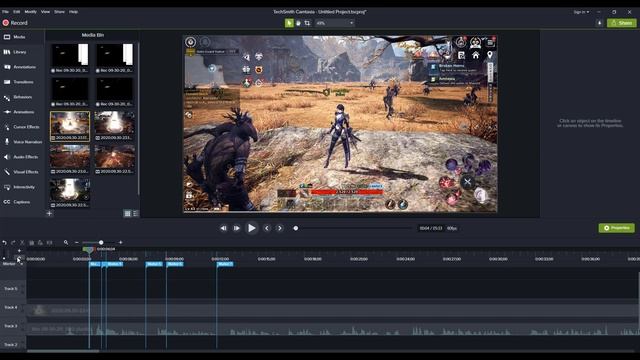Open the Audio Effects panel
The image size is (640, 360).
coord(22,157)
